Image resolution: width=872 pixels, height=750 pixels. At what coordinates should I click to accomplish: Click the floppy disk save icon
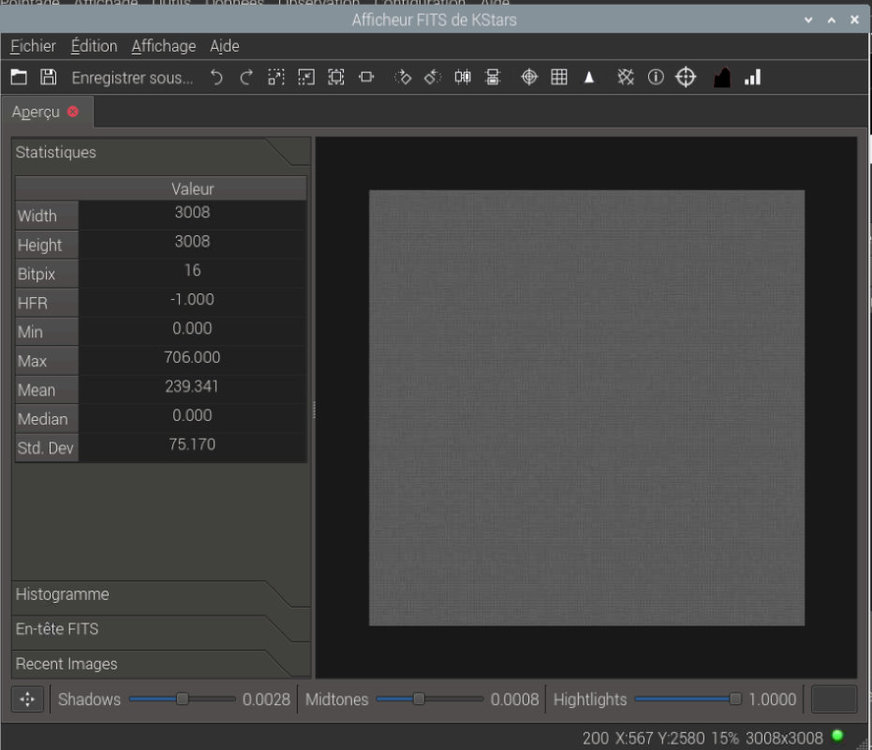(x=48, y=77)
